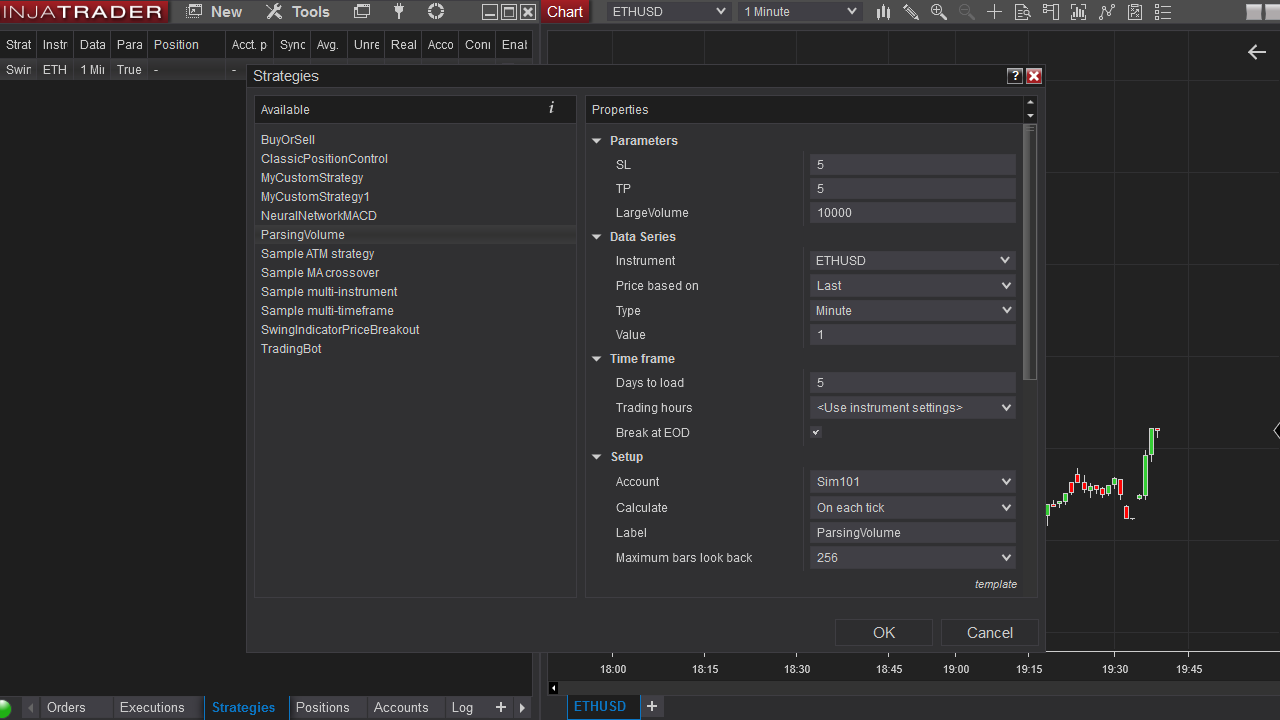Click the LargeVolume input field
This screenshot has width=1280, height=720.
coord(912,213)
